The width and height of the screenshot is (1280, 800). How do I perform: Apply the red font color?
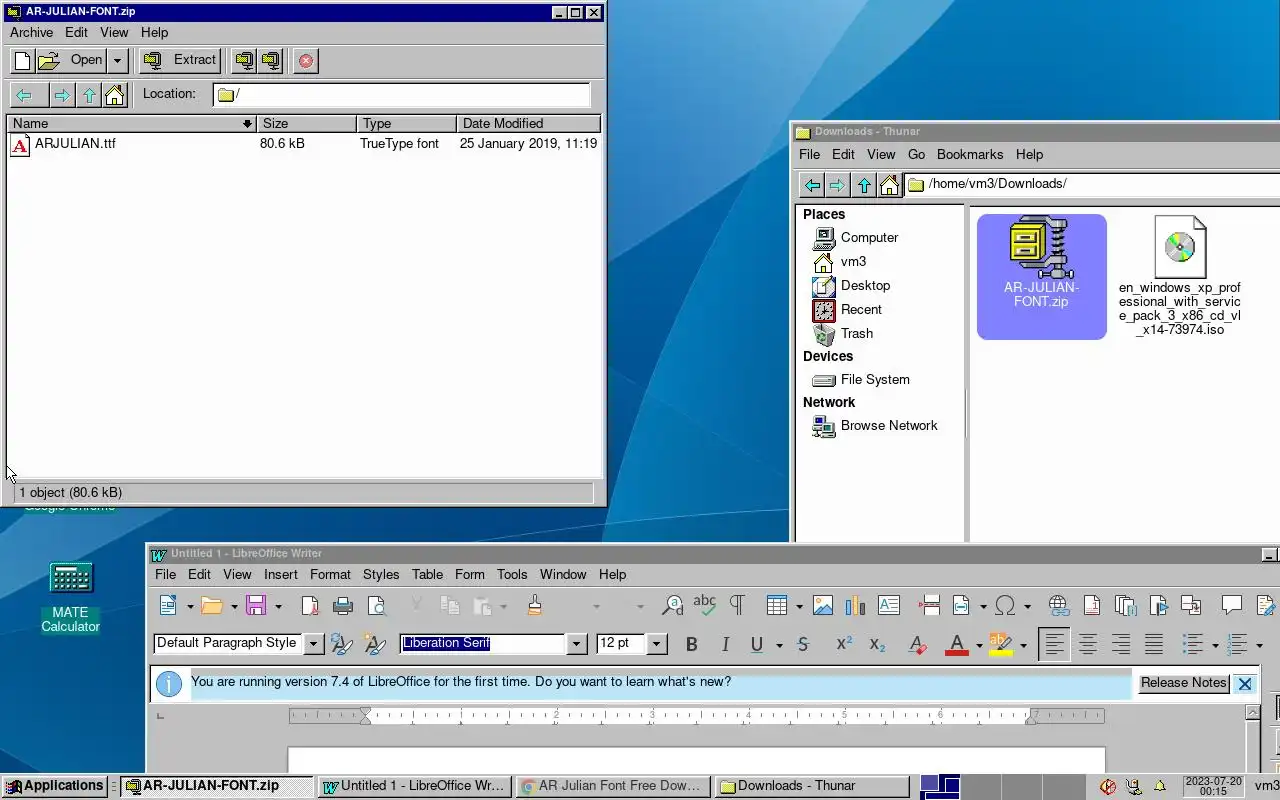coord(957,645)
